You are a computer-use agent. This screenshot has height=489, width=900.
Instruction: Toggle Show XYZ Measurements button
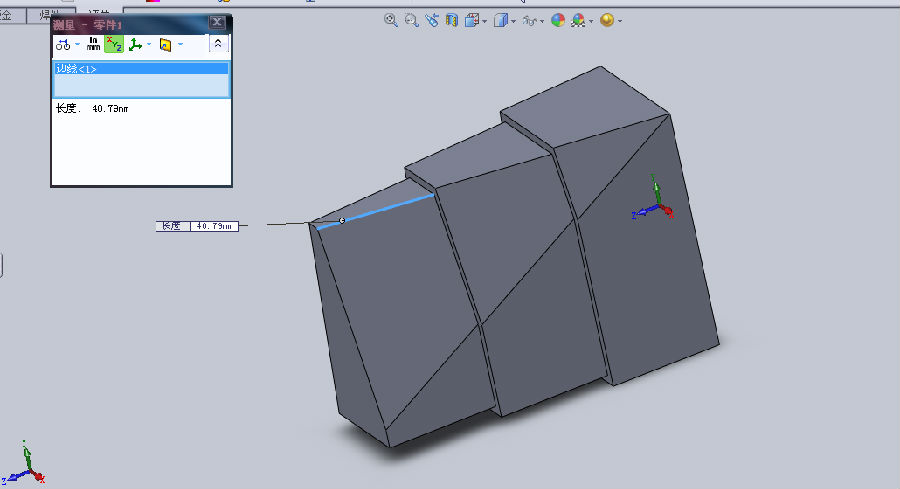pyautogui.click(x=114, y=44)
